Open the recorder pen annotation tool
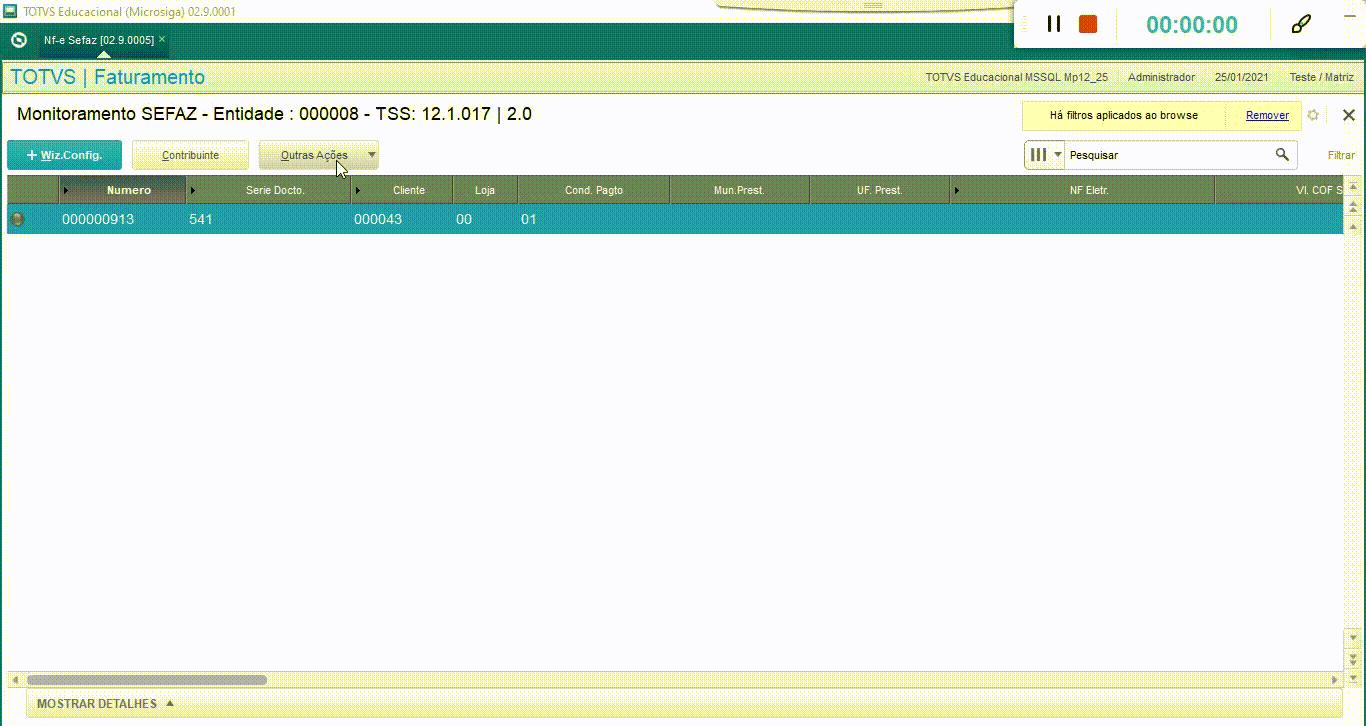The image size is (1366, 726). tap(1301, 24)
